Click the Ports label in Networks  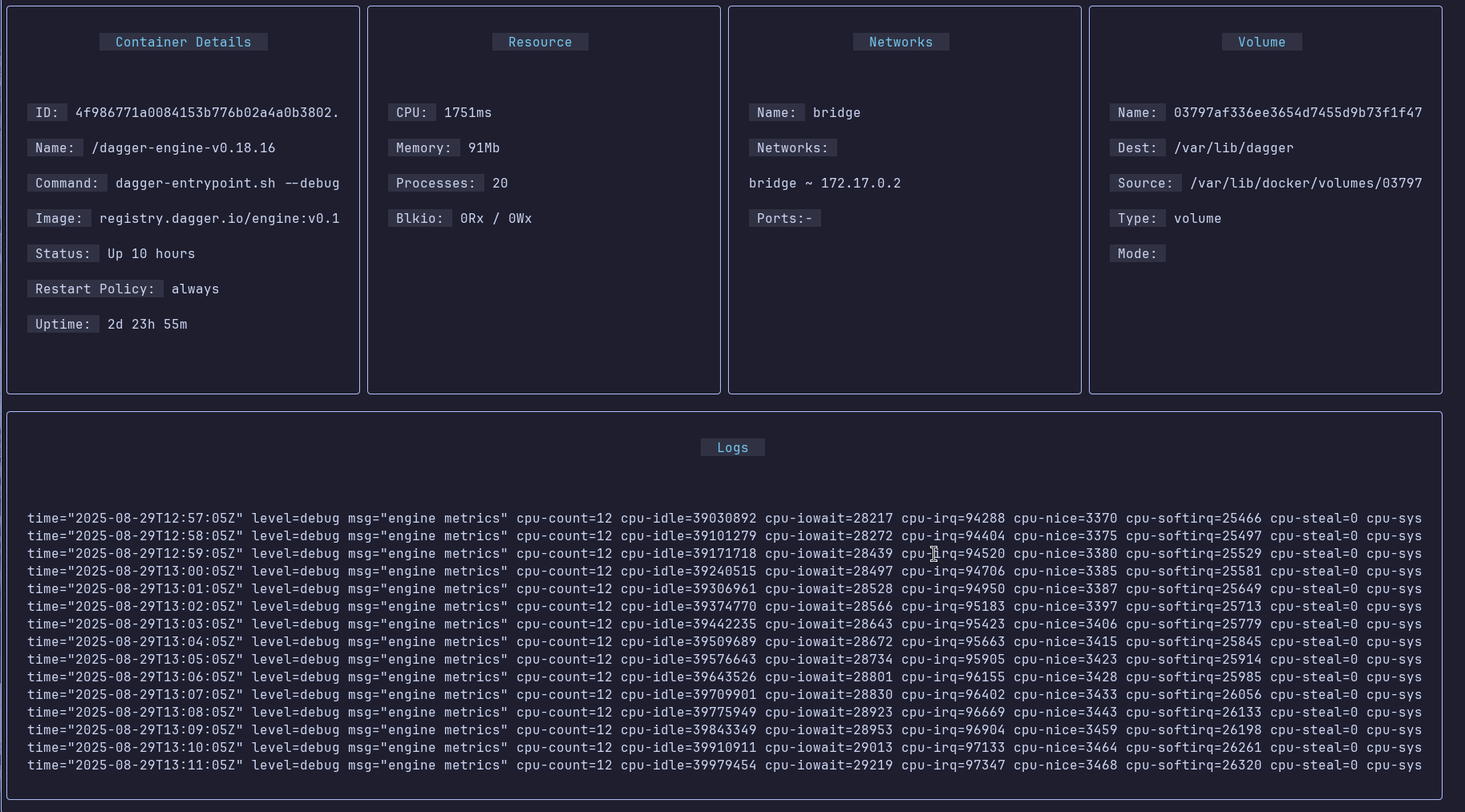pyautogui.click(x=784, y=218)
